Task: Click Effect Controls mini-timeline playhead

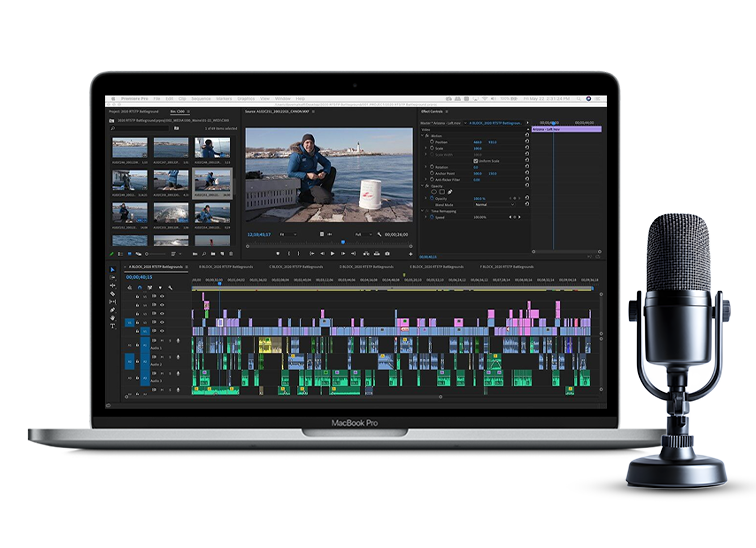Action: coord(553,123)
